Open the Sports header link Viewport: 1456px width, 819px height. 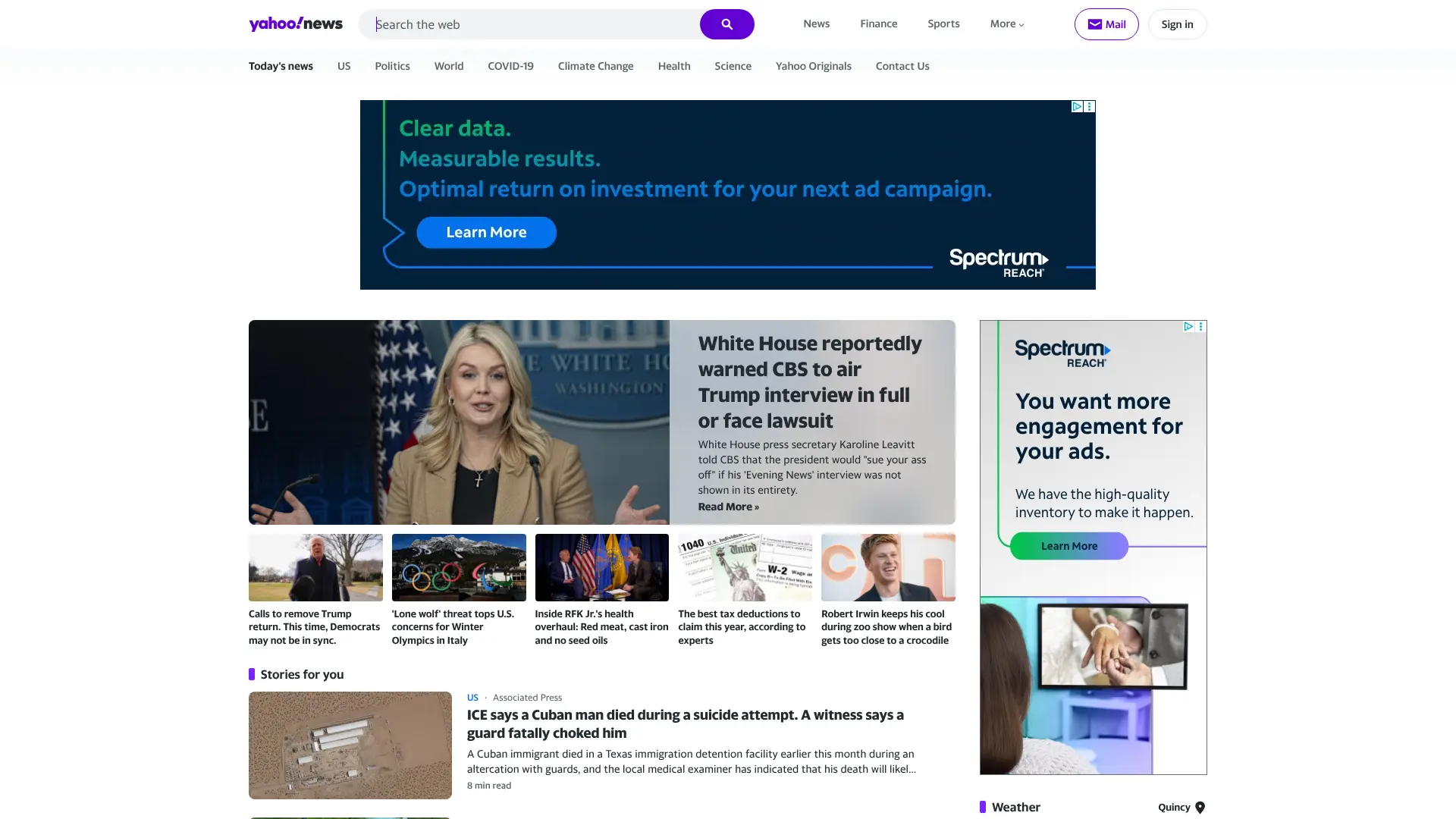(943, 24)
